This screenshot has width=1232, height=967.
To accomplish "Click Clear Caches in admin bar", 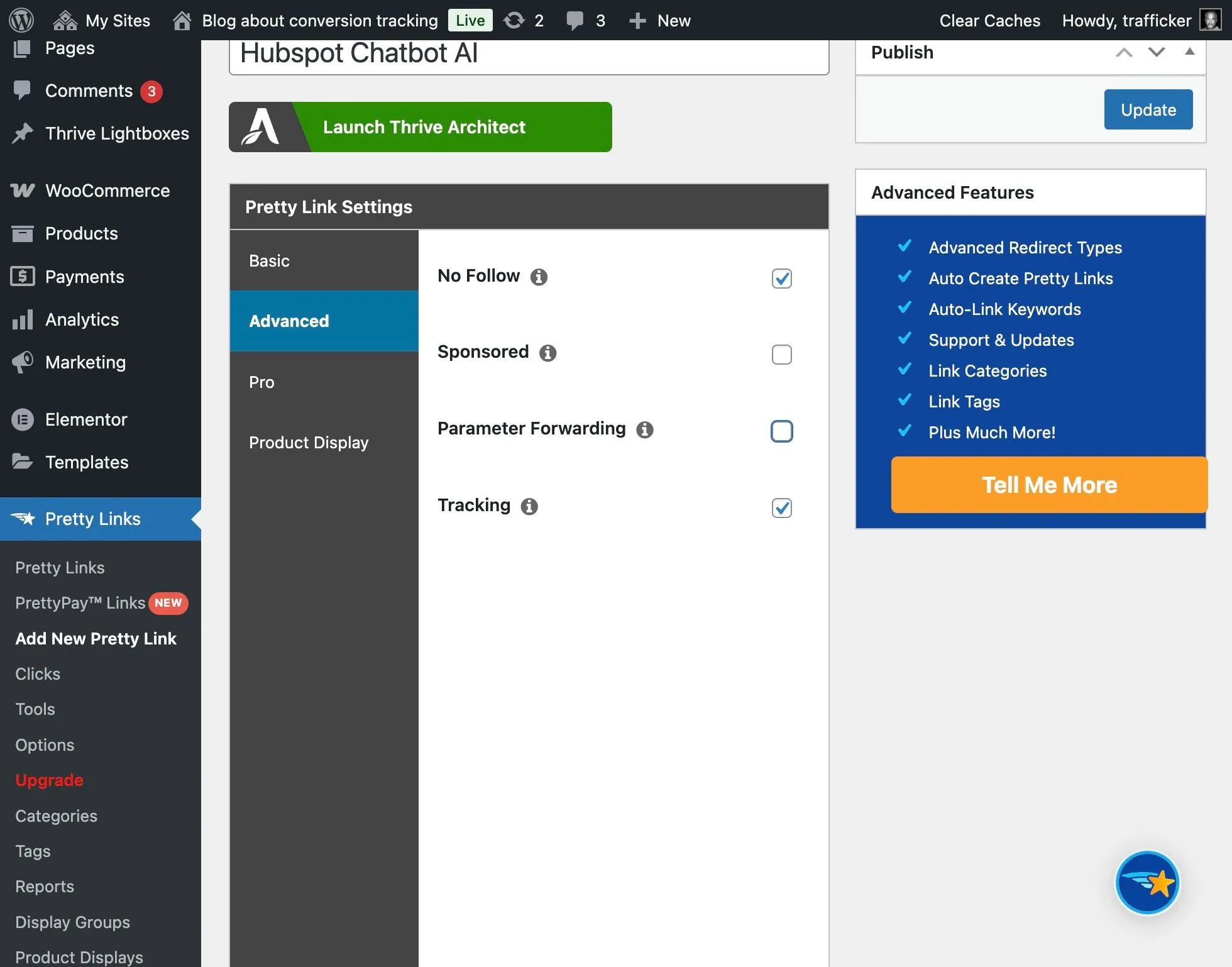I will 989,21.
